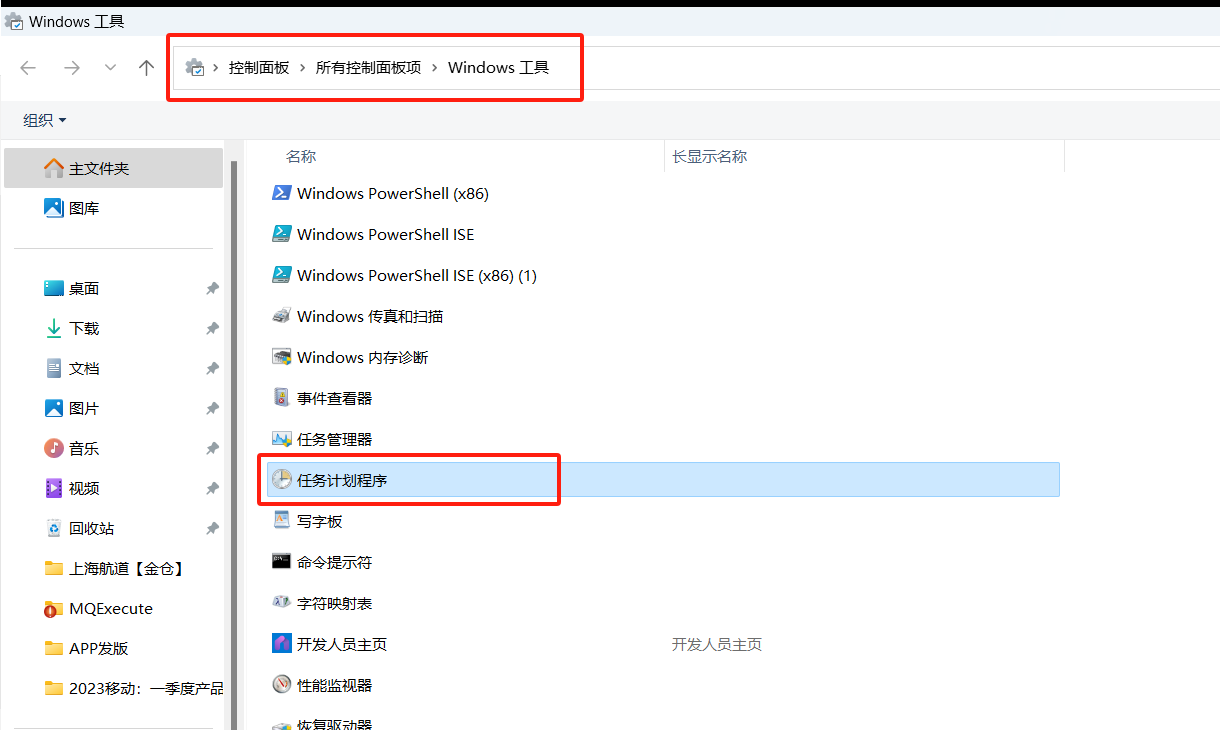Select the 主文件夹 label in sidebar
This screenshot has width=1220, height=730.
(99, 169)
